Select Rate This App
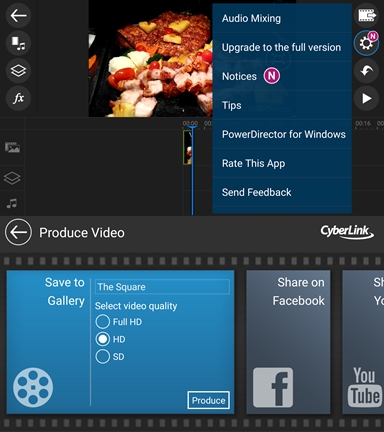Viewport: 384px width, 432px height. coord(282,163)
